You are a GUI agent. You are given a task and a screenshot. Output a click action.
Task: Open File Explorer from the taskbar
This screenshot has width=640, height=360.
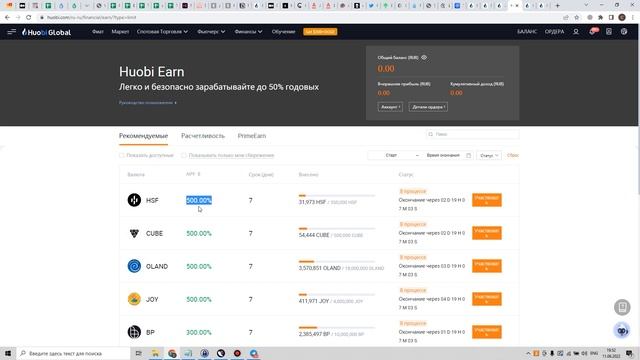click(155, 353)
